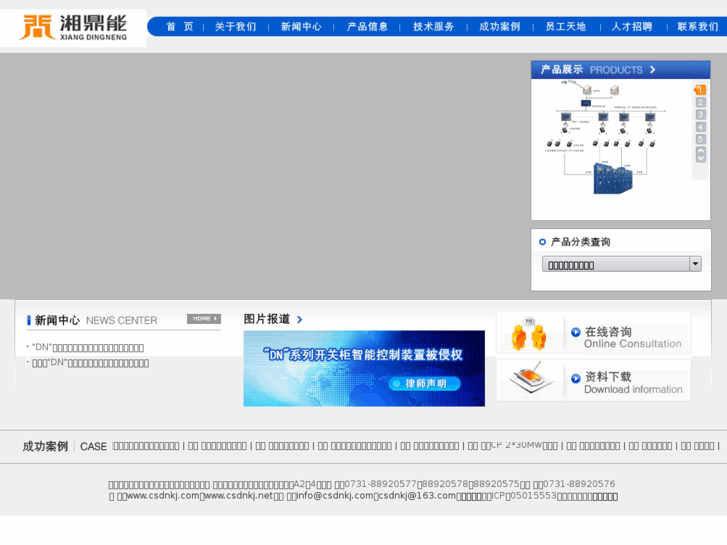Click the arrow next to 图片报道

(x=300, y=320)
